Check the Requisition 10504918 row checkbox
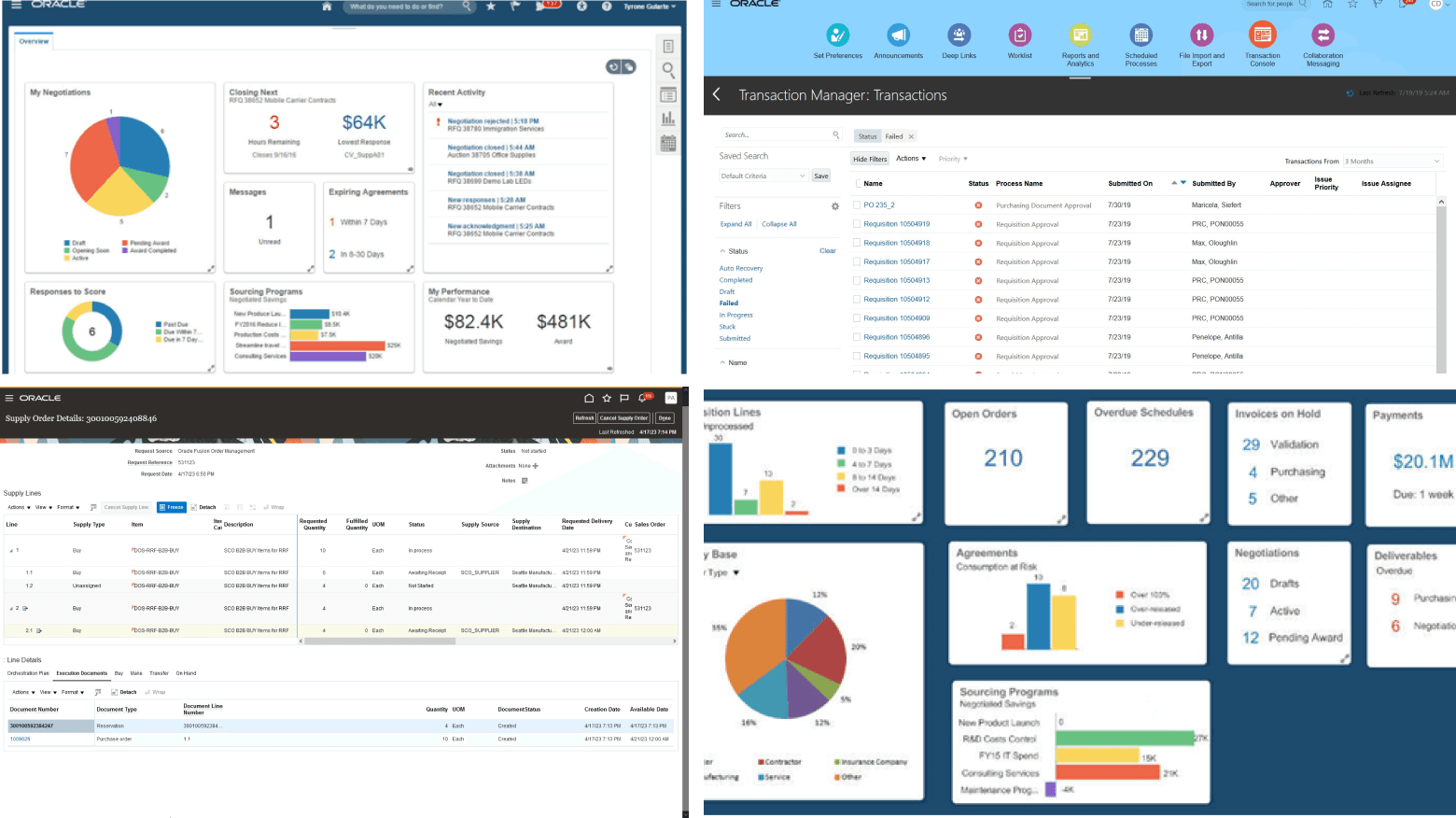 (857, 243)
